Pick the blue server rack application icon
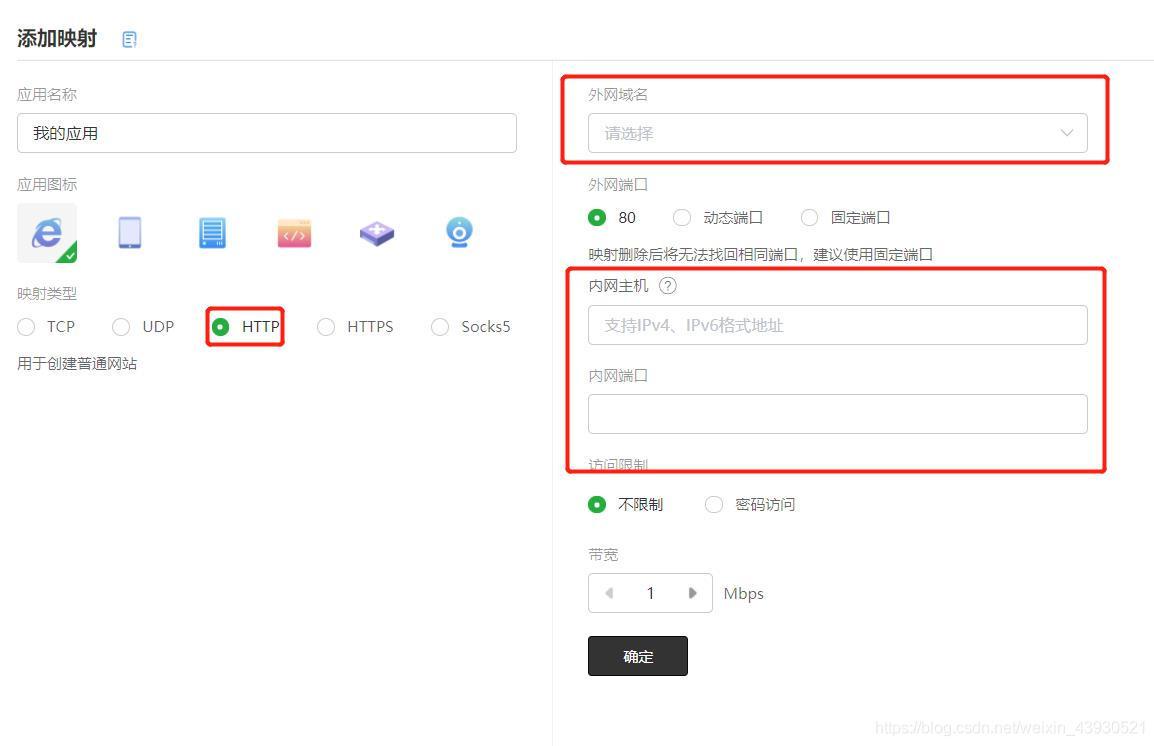This screenshot has height=746, width=1154. point(212,232)
